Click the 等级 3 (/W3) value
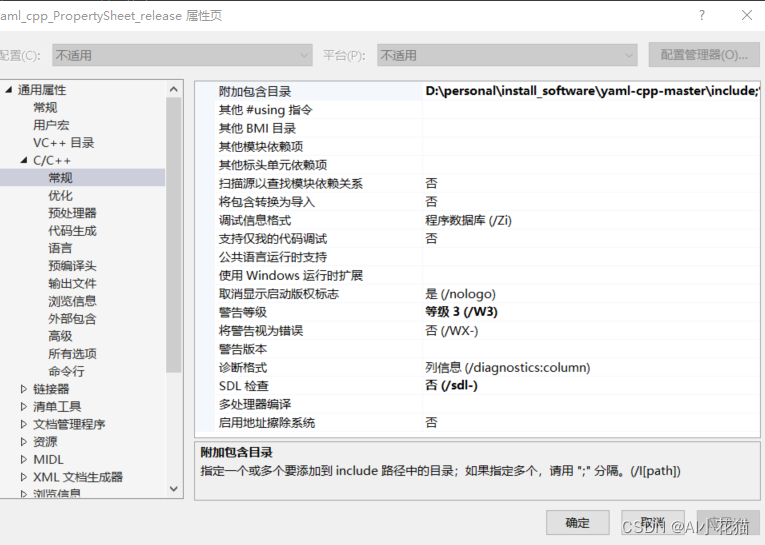The image size is (765, 545). pyautogui.click(x=461, y=312)
